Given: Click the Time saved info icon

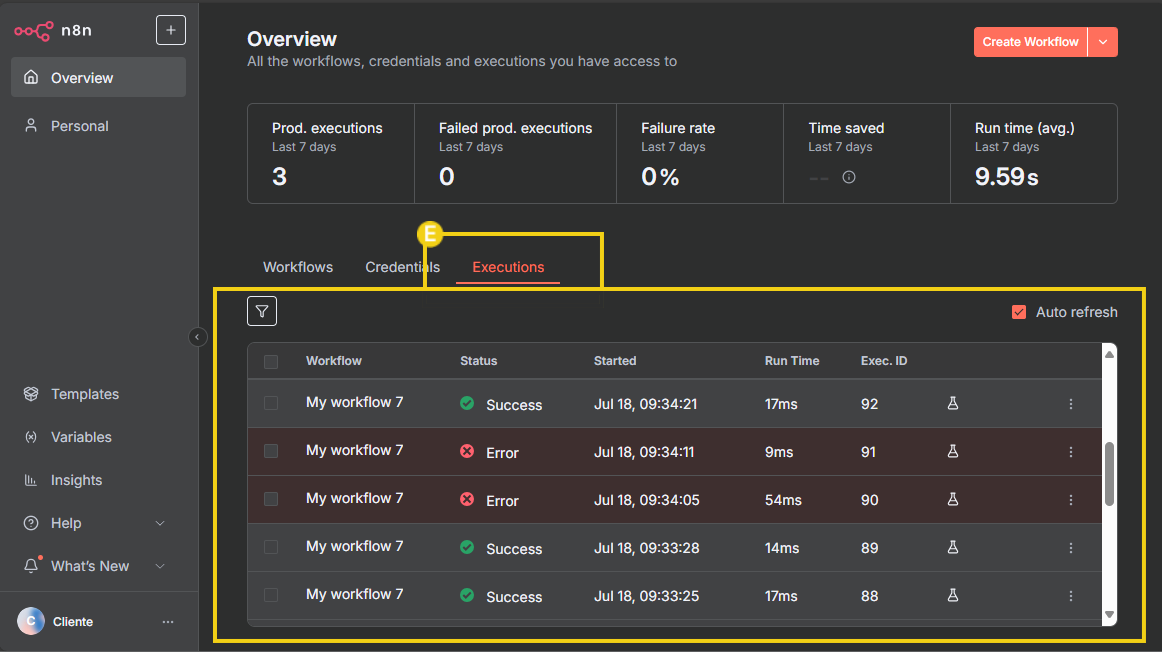Looking at the screenshot, I should pyautogui.click(x=849, y=177).
